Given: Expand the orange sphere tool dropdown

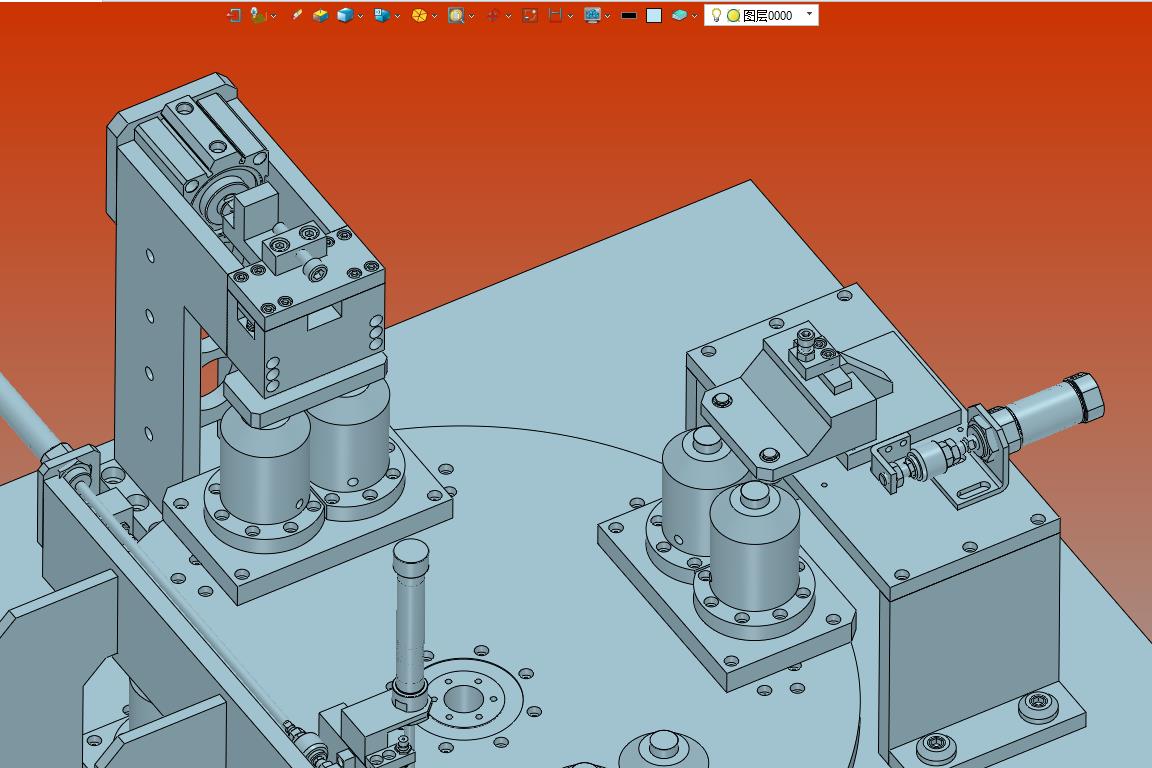Looking at the screenshot, I should point(434,15).
